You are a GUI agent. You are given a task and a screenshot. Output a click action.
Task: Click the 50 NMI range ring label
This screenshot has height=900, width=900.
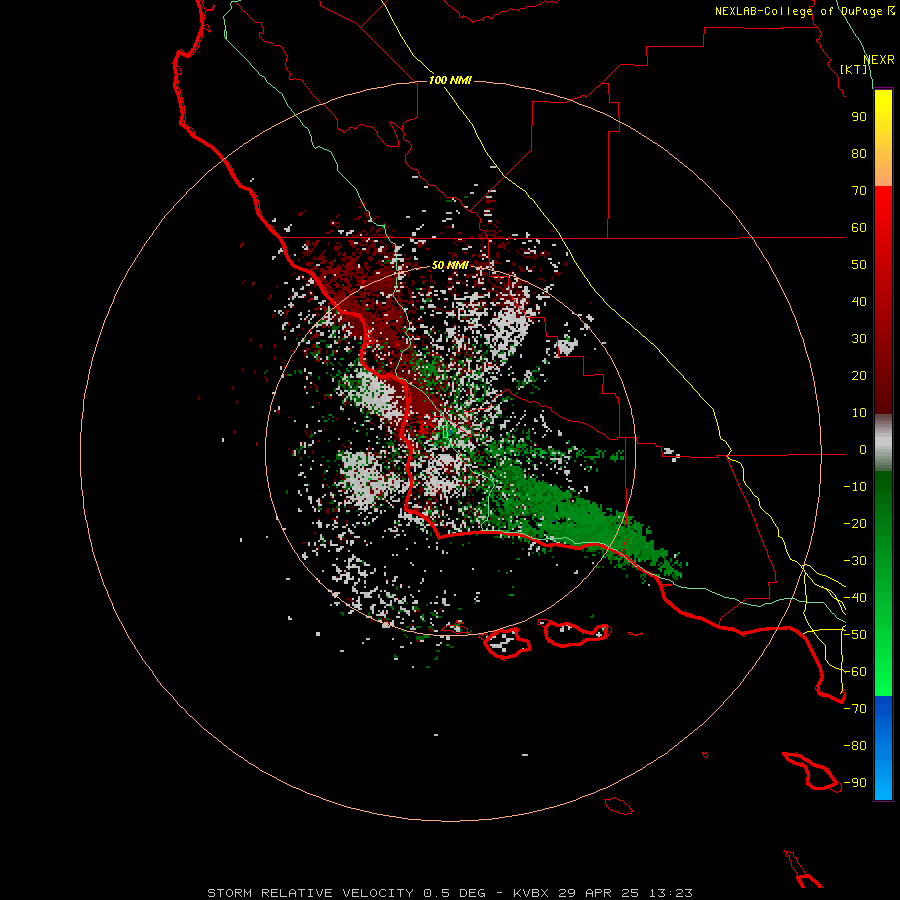pos(450,265)
